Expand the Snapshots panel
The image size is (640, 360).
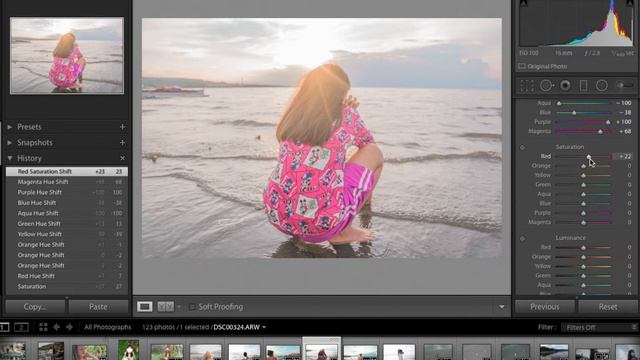pos(10,142)
